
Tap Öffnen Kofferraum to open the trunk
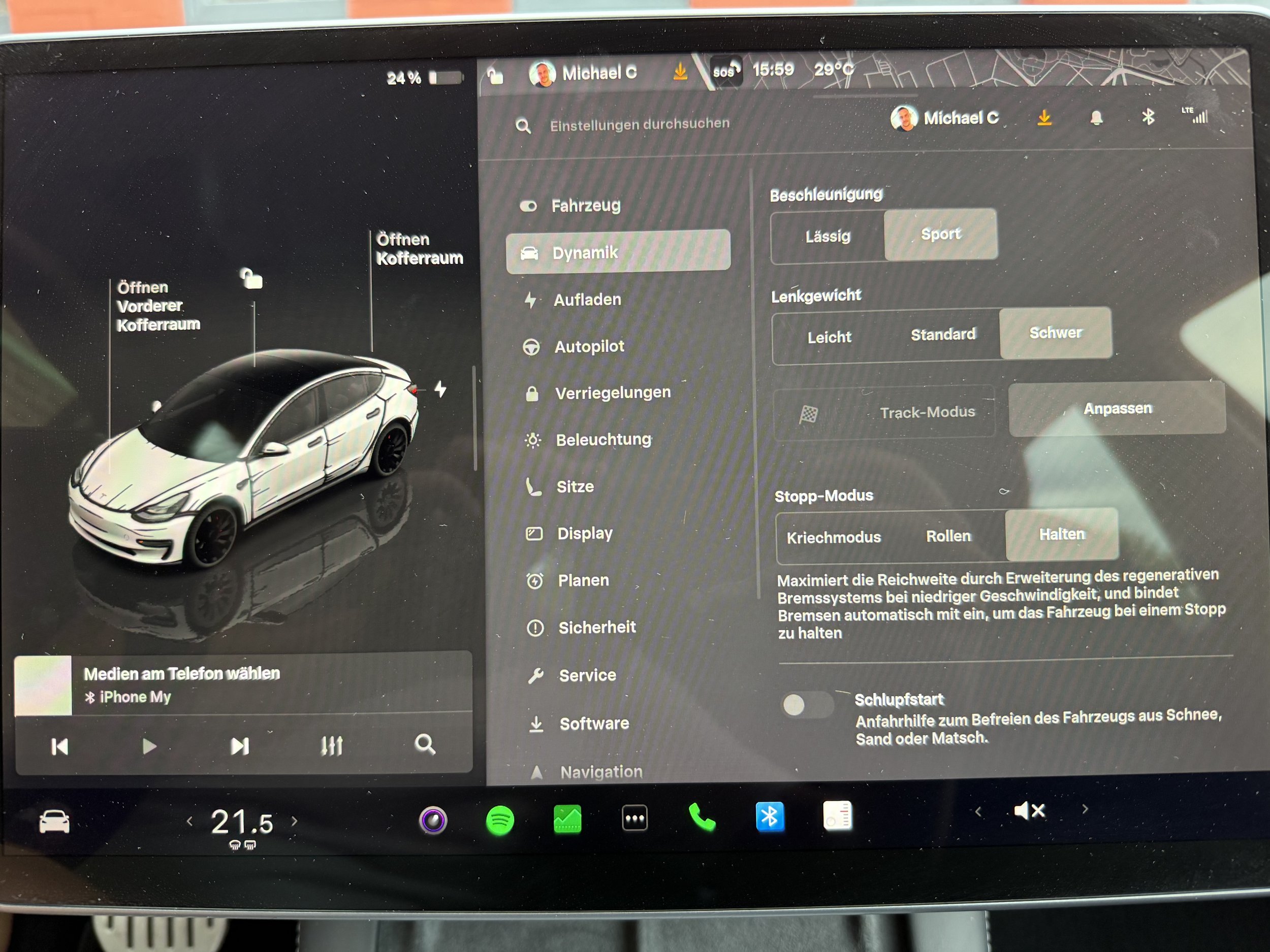(x=419, y=248)
